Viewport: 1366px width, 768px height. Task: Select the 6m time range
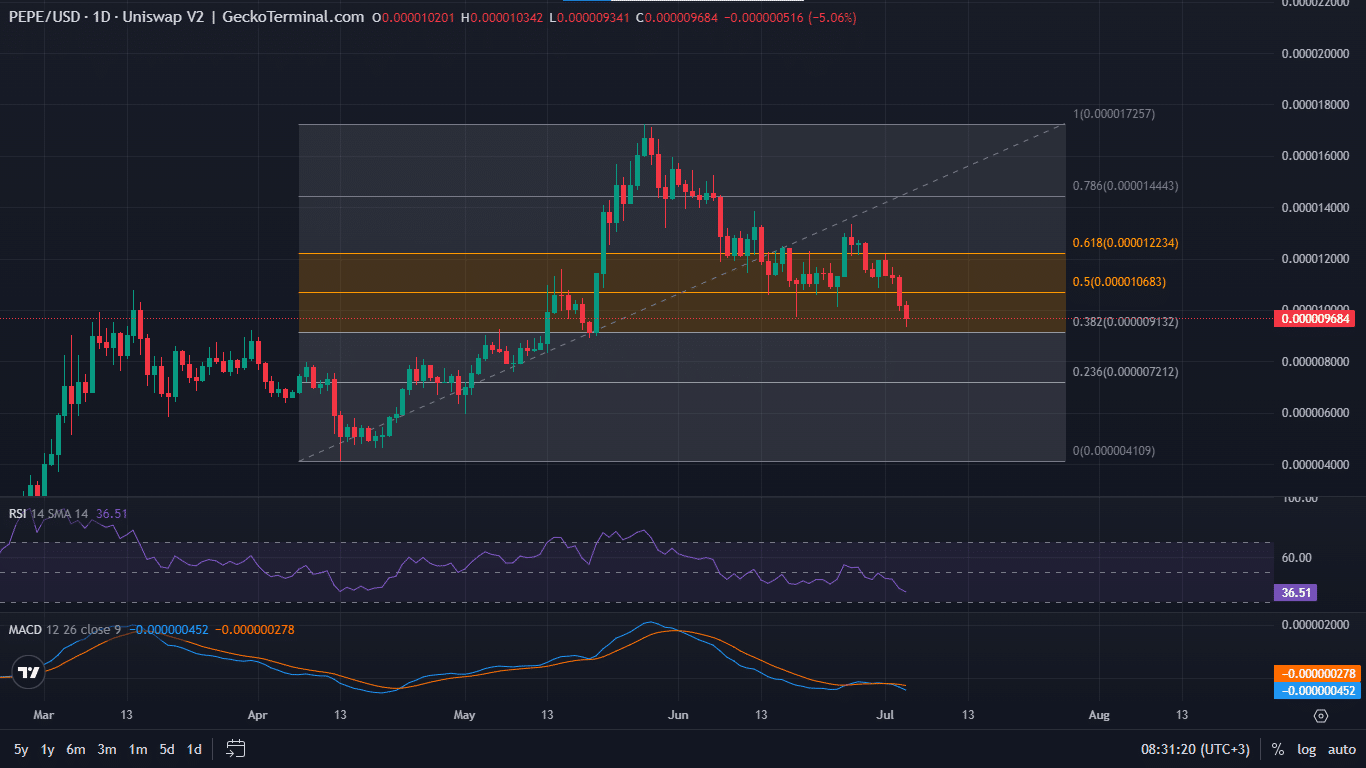click(76, 749)
